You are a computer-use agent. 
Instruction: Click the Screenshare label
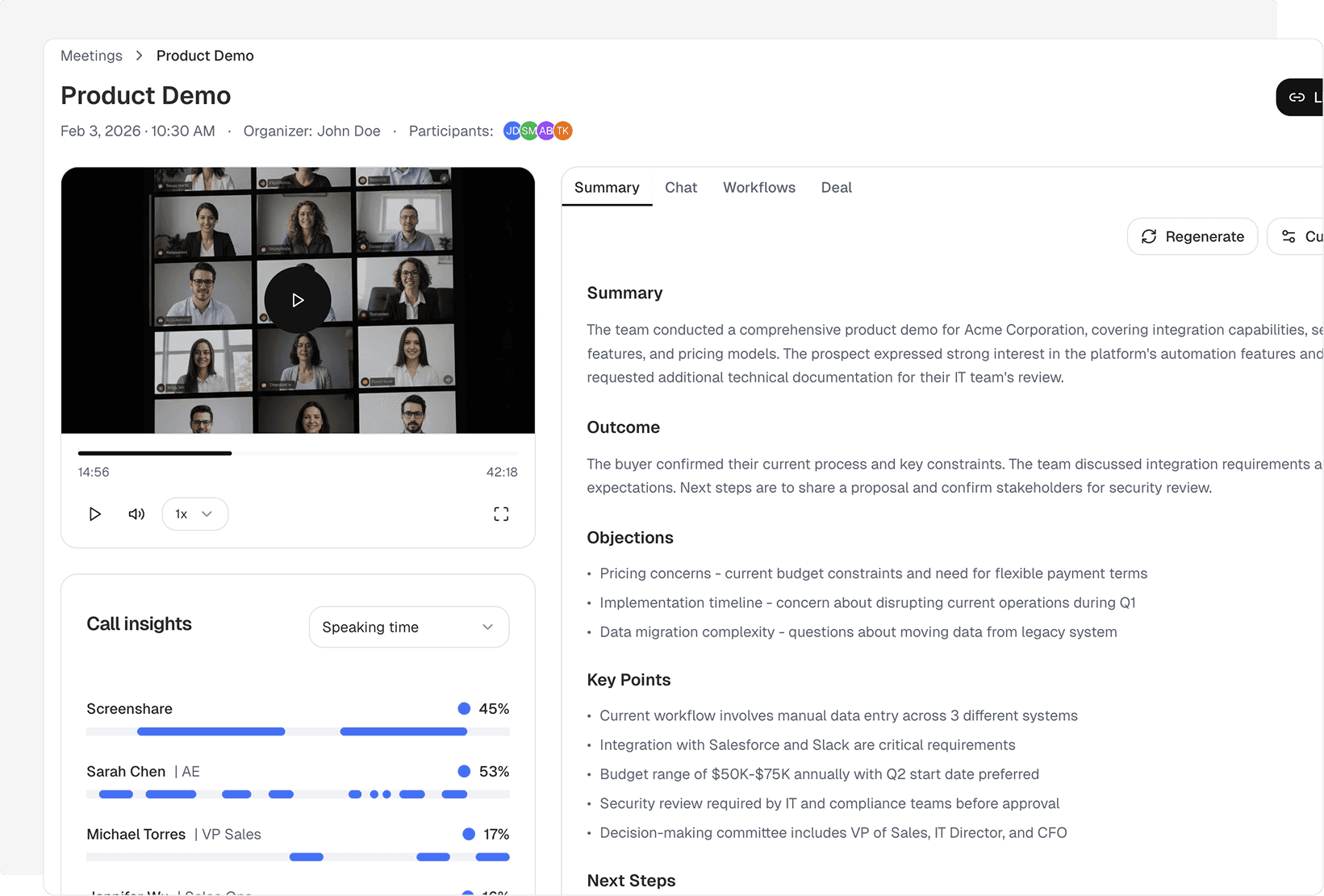click(x=129, y=709)
